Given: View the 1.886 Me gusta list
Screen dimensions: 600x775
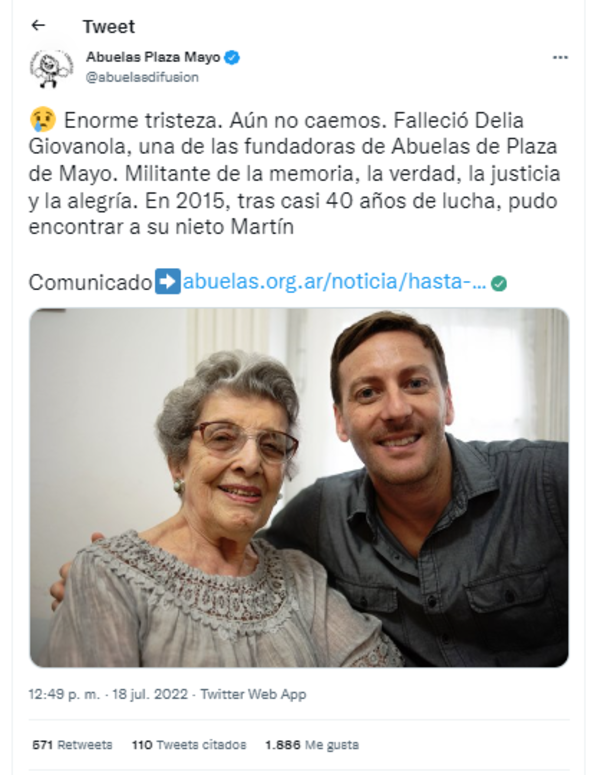Looking at the screenshot, I should (312, 745).
